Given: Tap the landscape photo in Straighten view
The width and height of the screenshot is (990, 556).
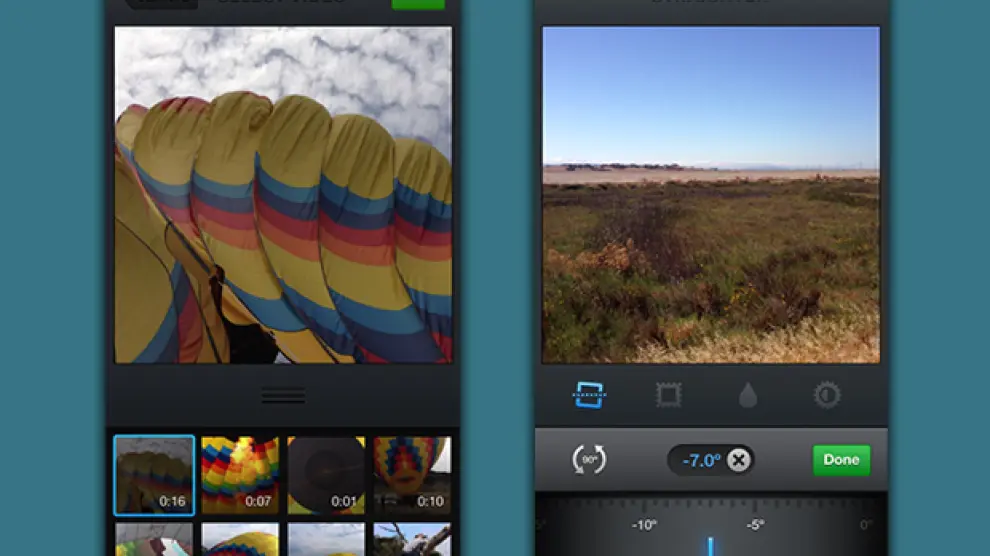Looking at the screenshot, I should [711, 195].
